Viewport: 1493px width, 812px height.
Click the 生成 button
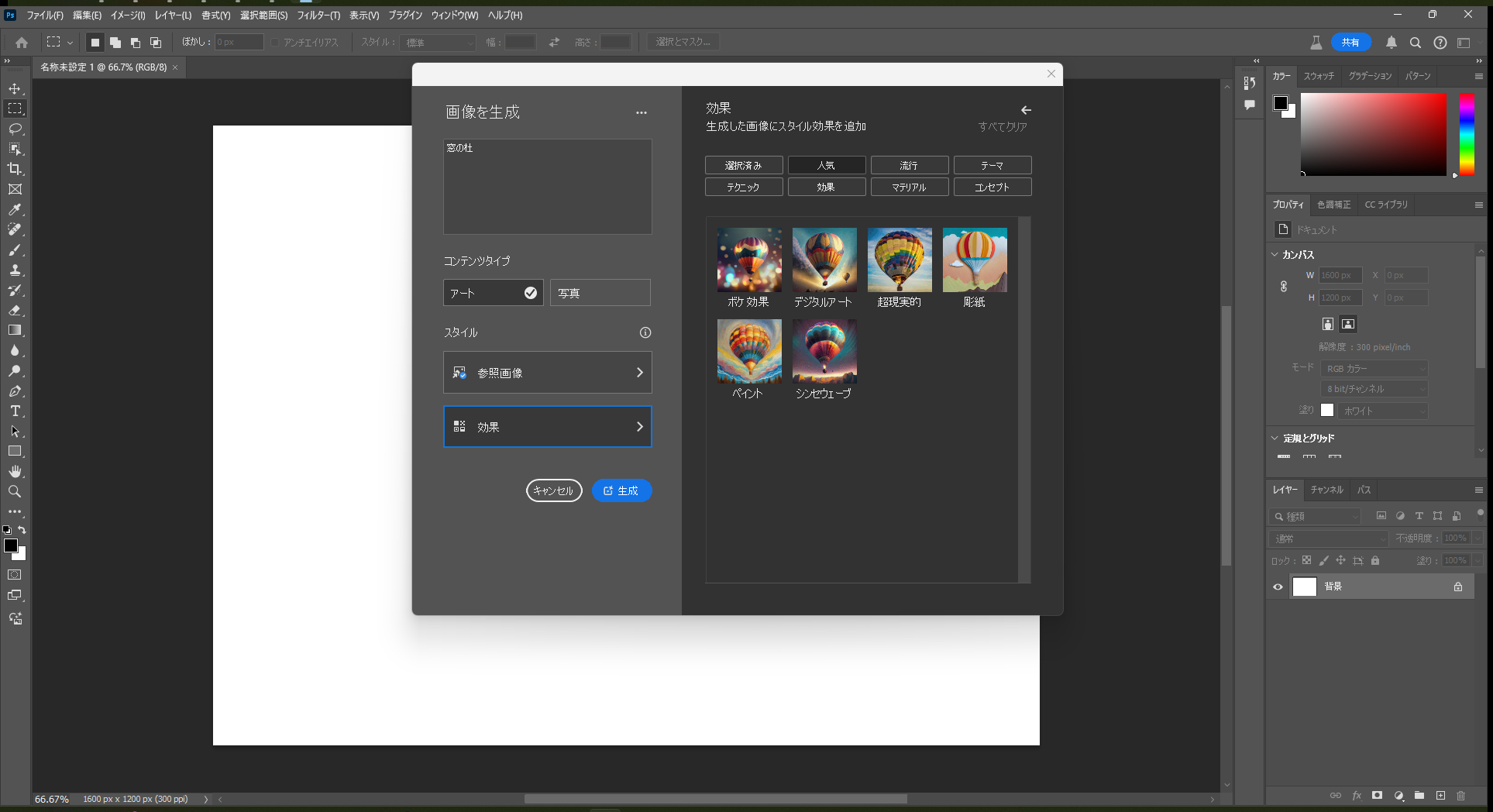(621, 490)
